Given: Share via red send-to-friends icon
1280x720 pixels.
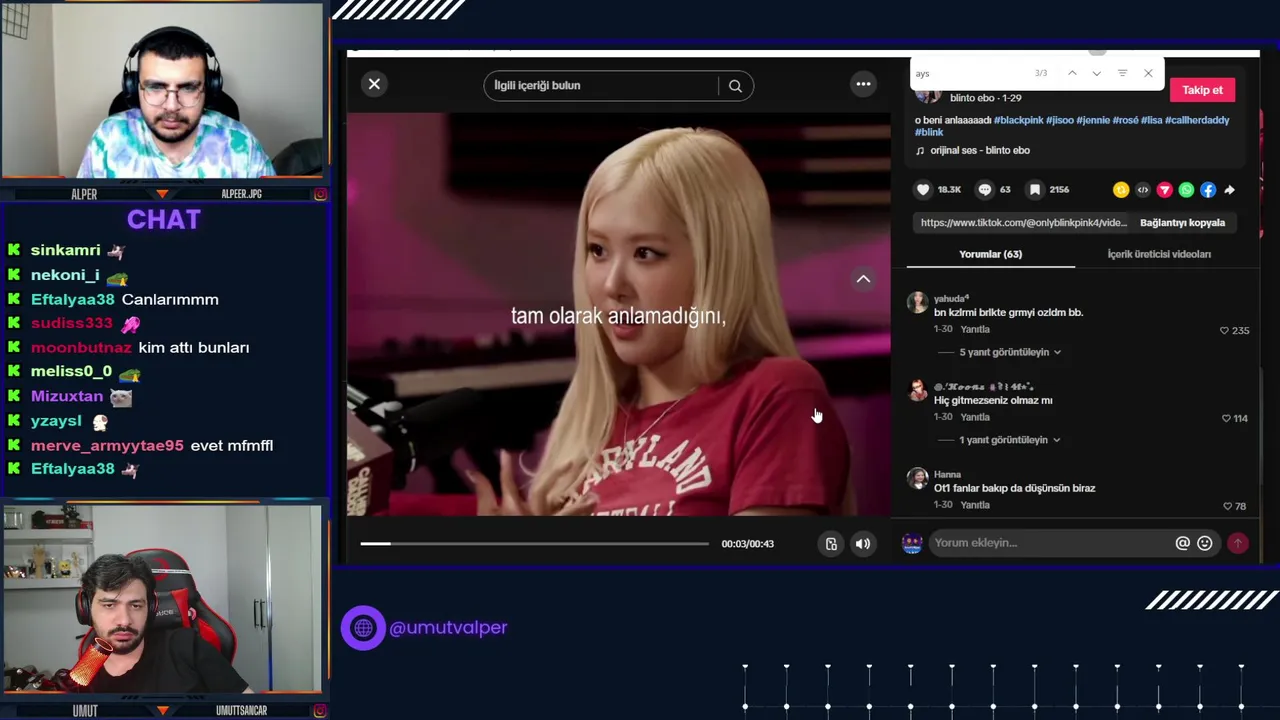Looking at the screenshot, I should coord(1164,190).
